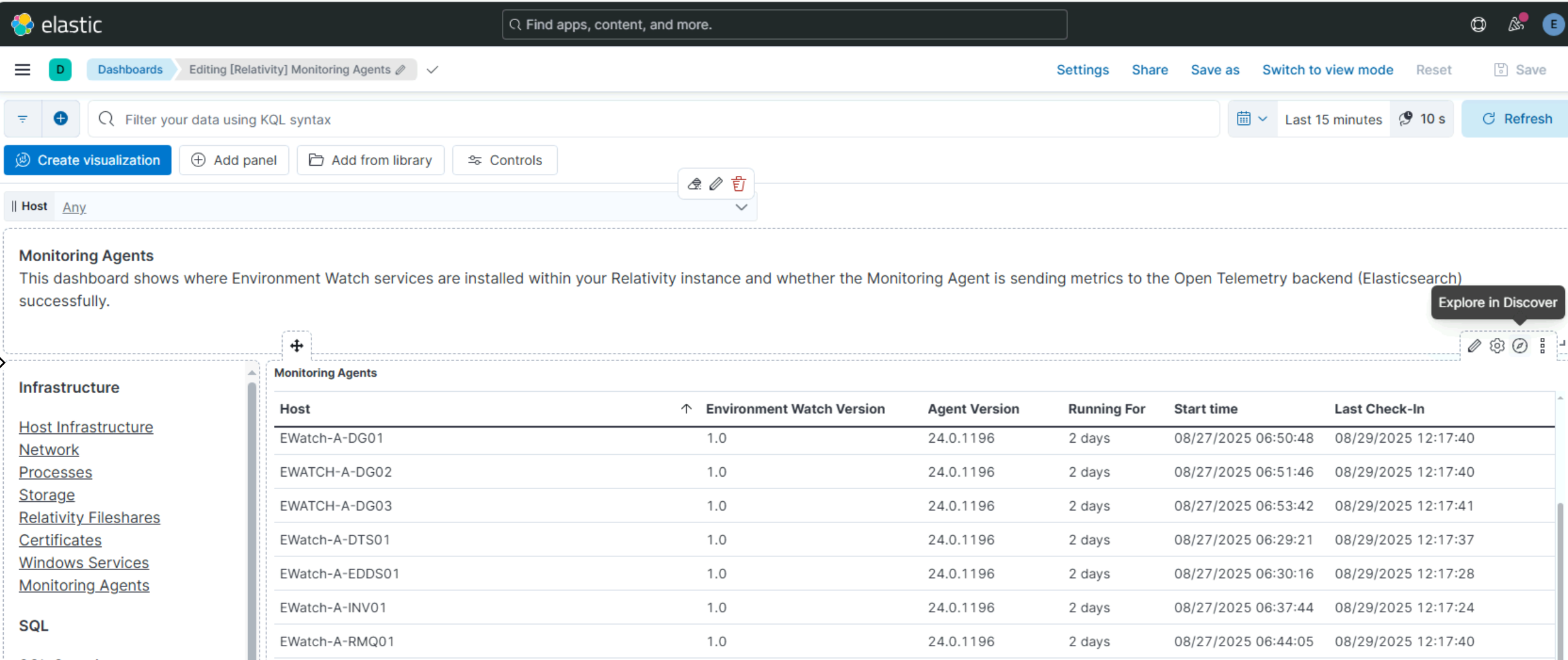Go to Dashboards in the breadcrumb
The width and height of the screenshot is (1568, 660).
[129, 69]
